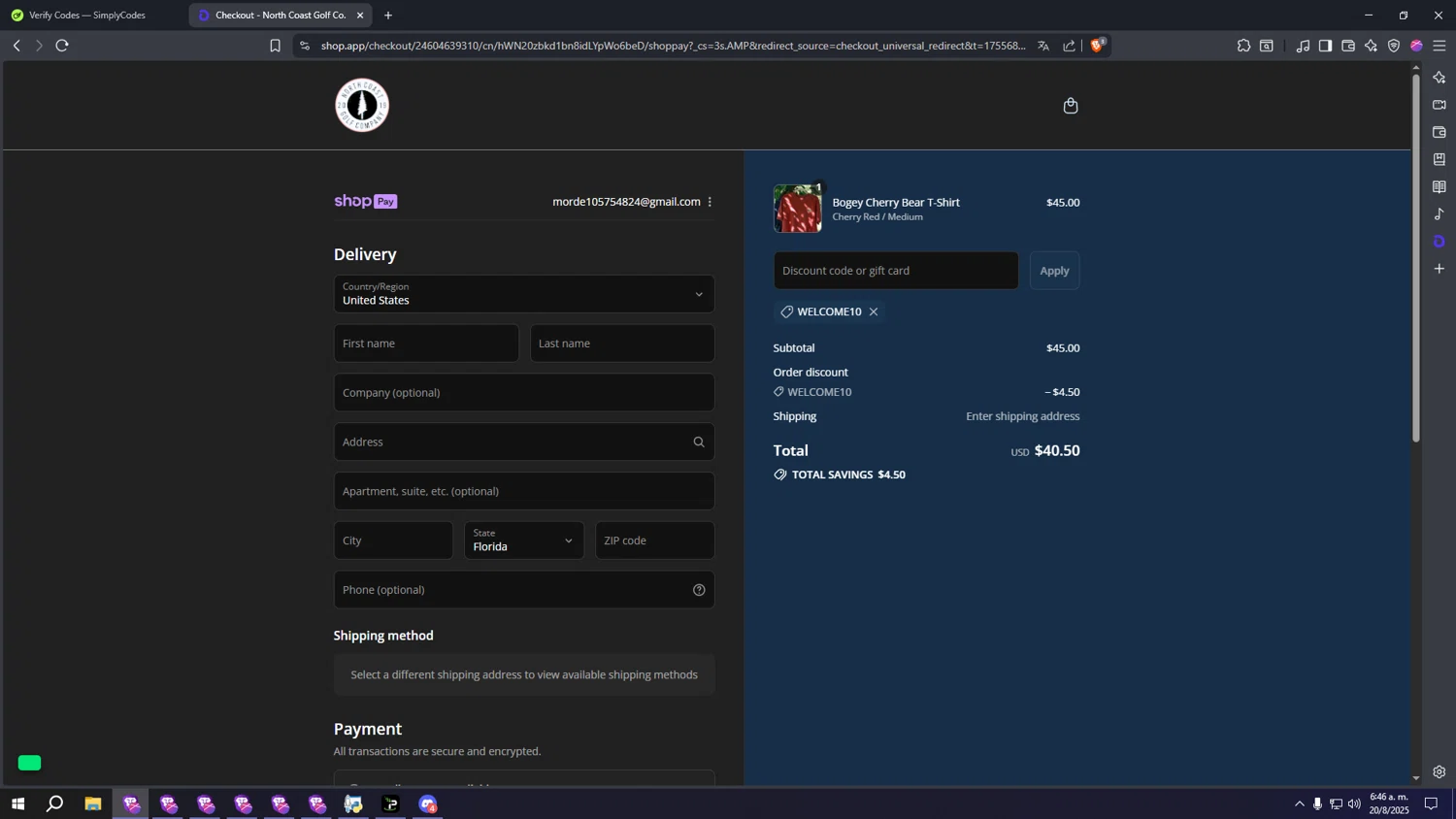
Task: Click the page vertical scrollbar
Action: tap(1416, 259)
